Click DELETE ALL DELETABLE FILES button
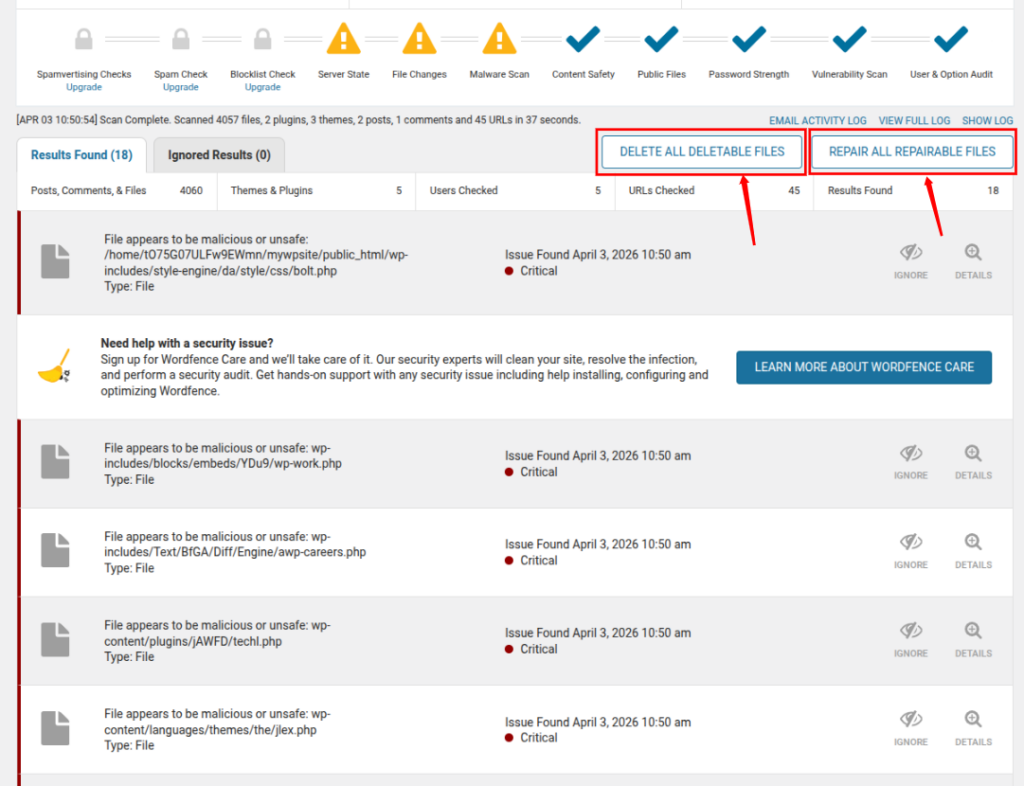Viewport: 1024px width, 786px height. click(x=700, y=152)
